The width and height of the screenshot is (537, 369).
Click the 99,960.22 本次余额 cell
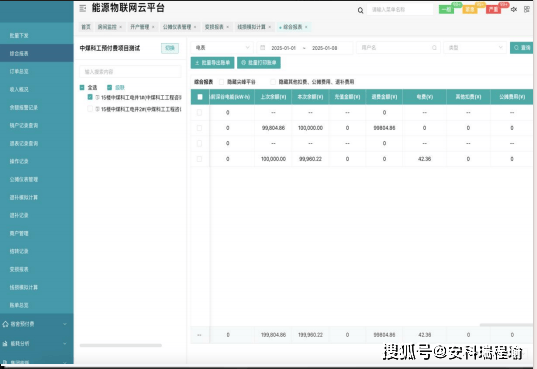[310, 159]
